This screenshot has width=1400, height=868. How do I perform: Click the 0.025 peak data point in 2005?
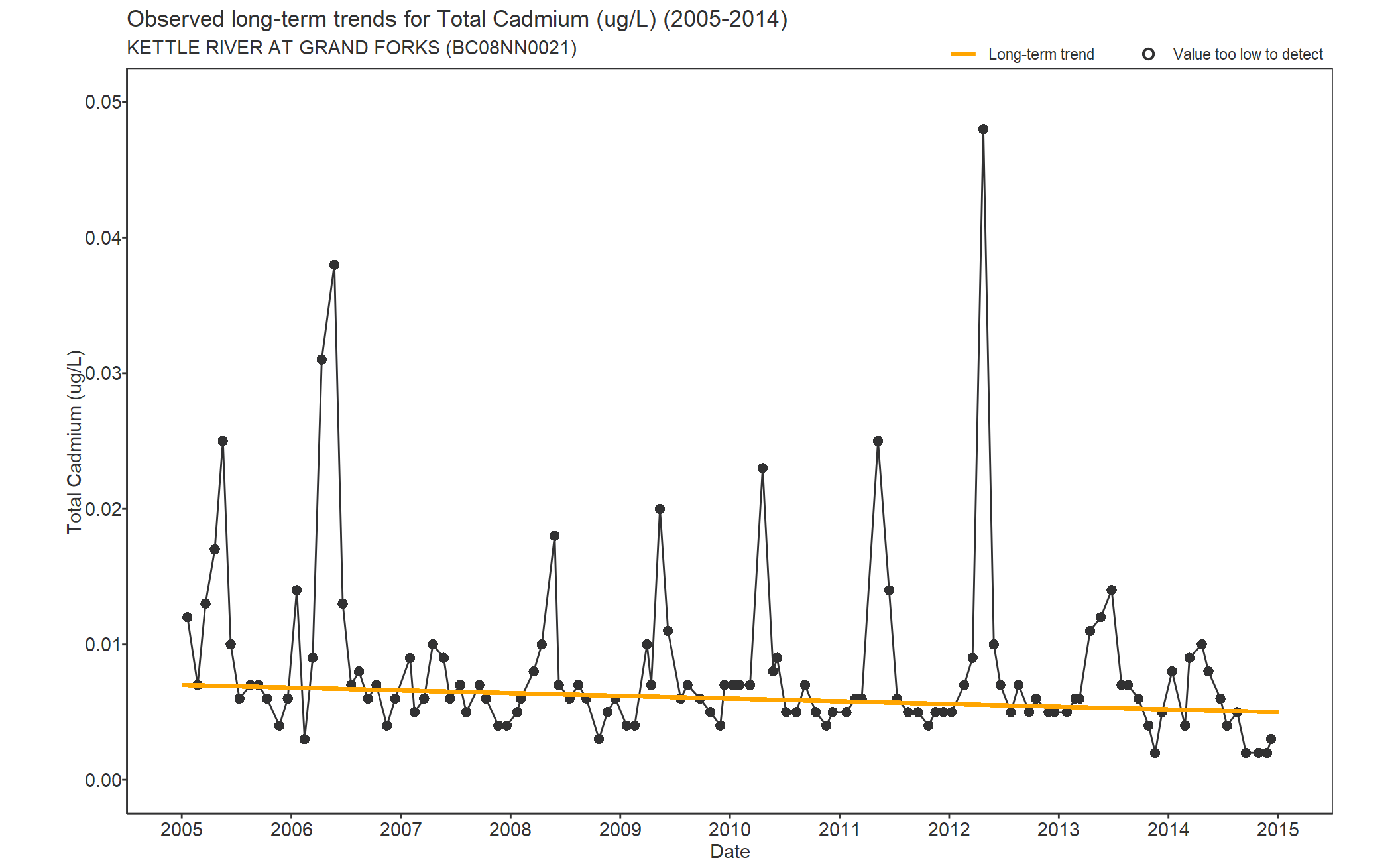223,441
